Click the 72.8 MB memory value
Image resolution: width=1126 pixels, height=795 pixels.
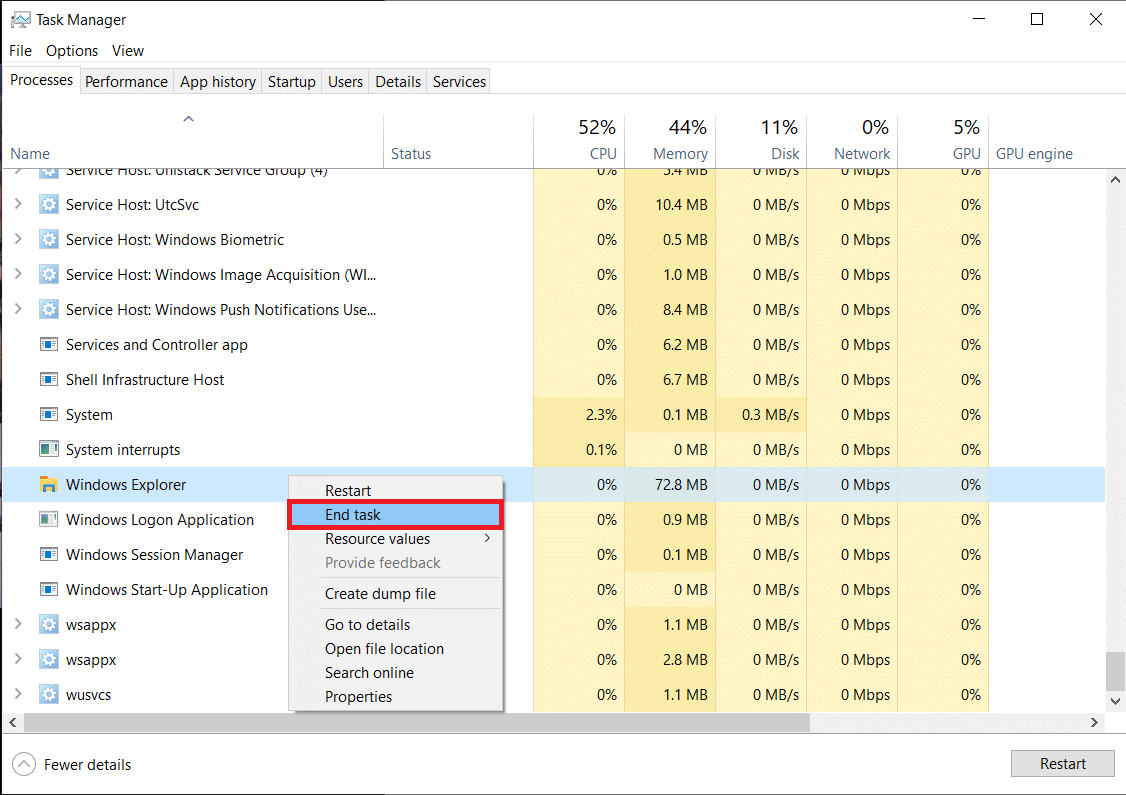click(681, 485)
